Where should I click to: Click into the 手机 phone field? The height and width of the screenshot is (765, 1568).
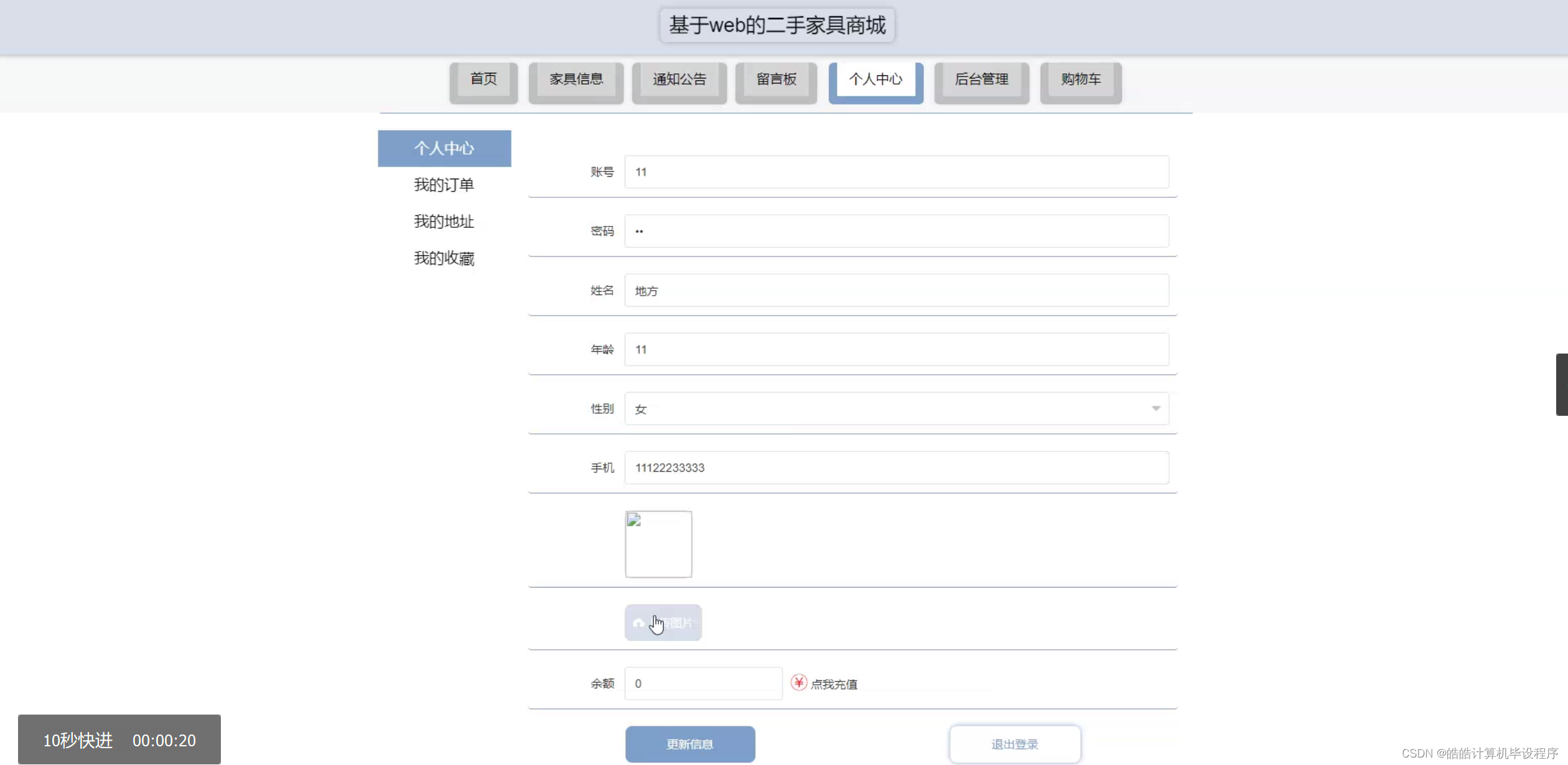896,467
